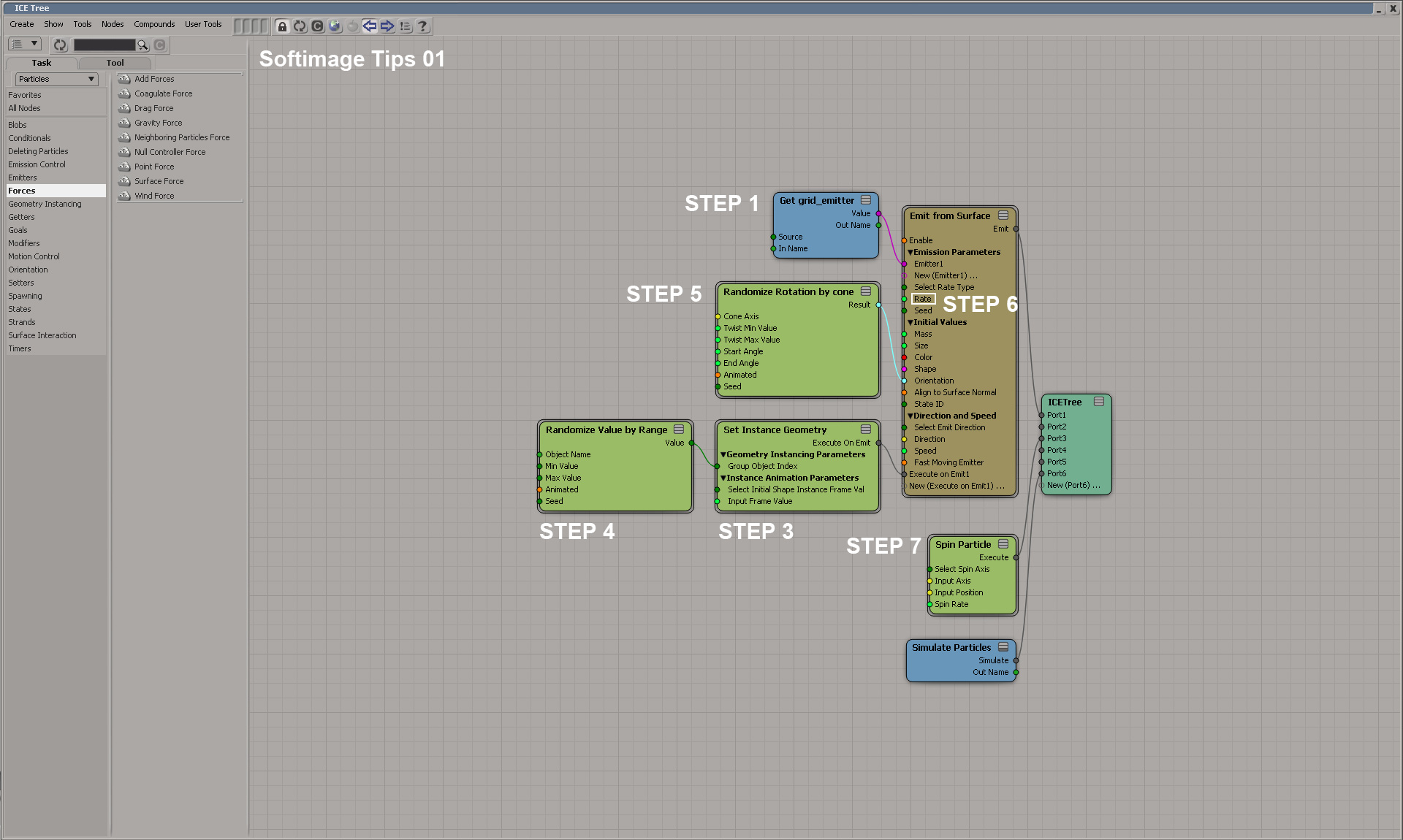The height and width of the screenshot is (840, 1403).
Task: Click the refresh tree icon beside lock
Action: coord(300,26)
